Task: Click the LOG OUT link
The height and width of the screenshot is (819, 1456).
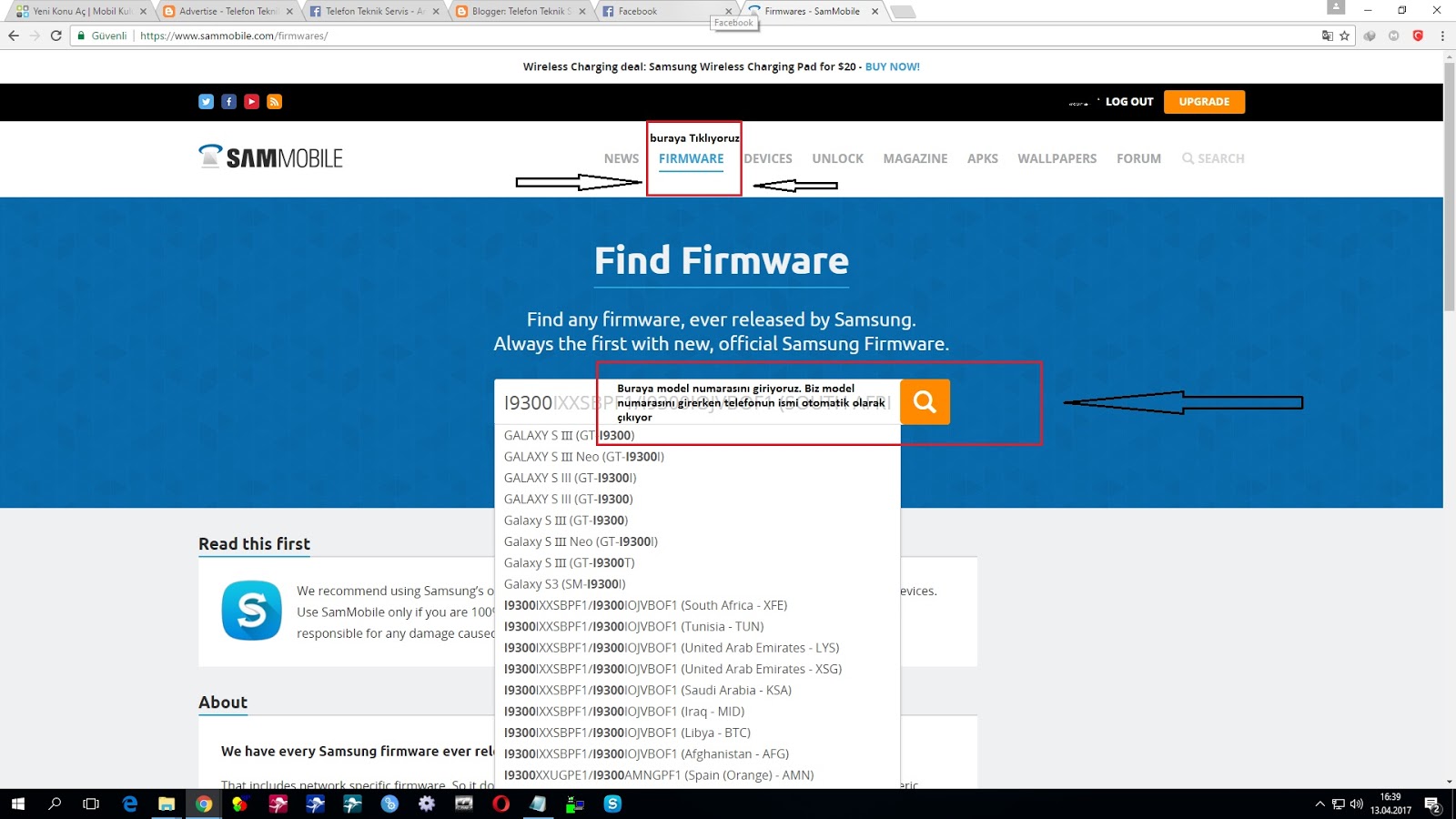Action: (1129, 102)
